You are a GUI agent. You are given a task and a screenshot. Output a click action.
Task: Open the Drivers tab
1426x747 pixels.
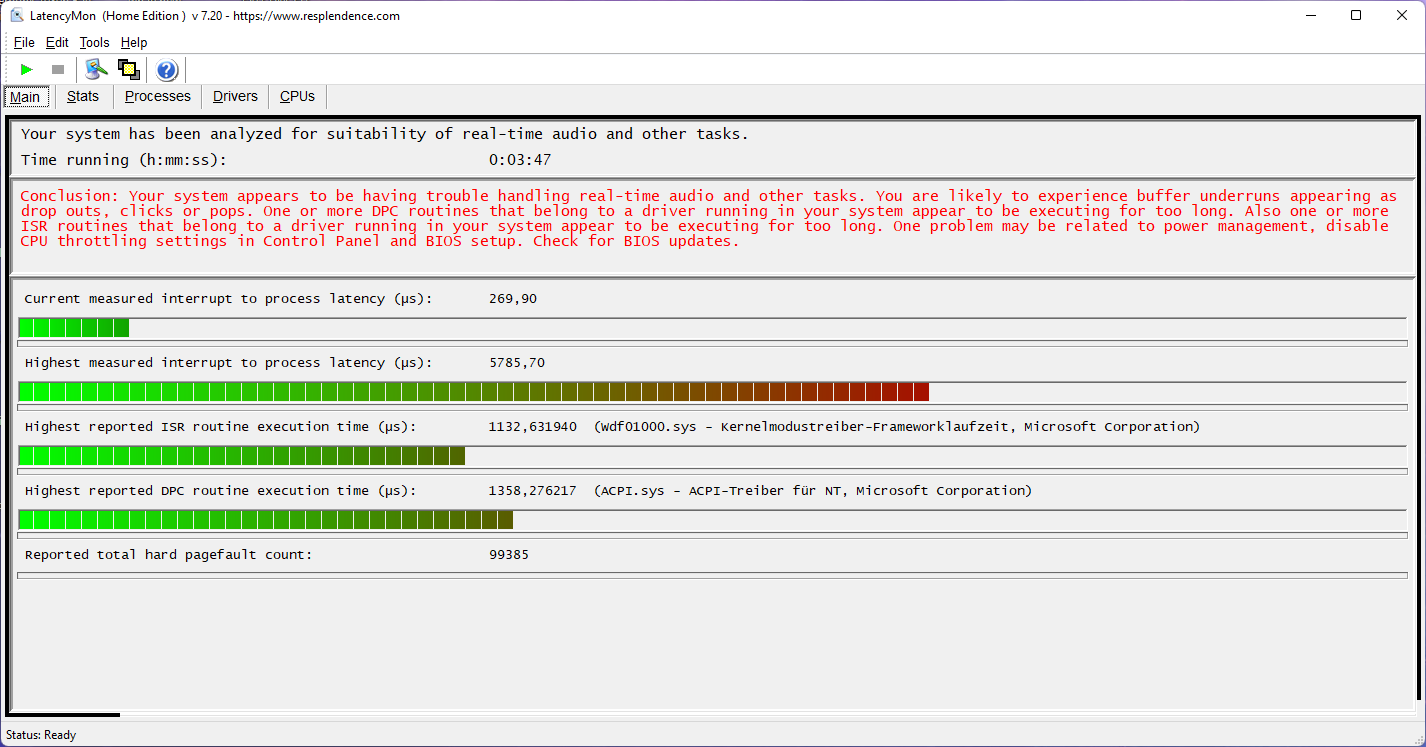[235, 97]
